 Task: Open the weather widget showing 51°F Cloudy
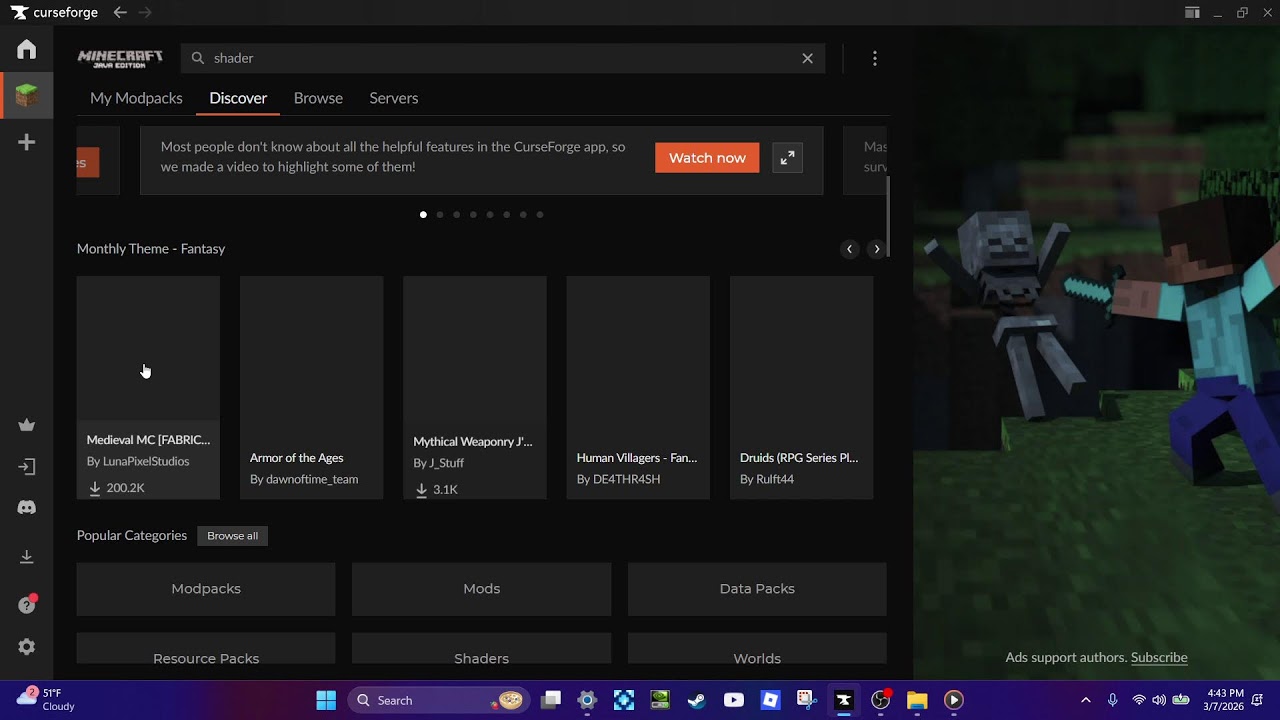(46, 699)
